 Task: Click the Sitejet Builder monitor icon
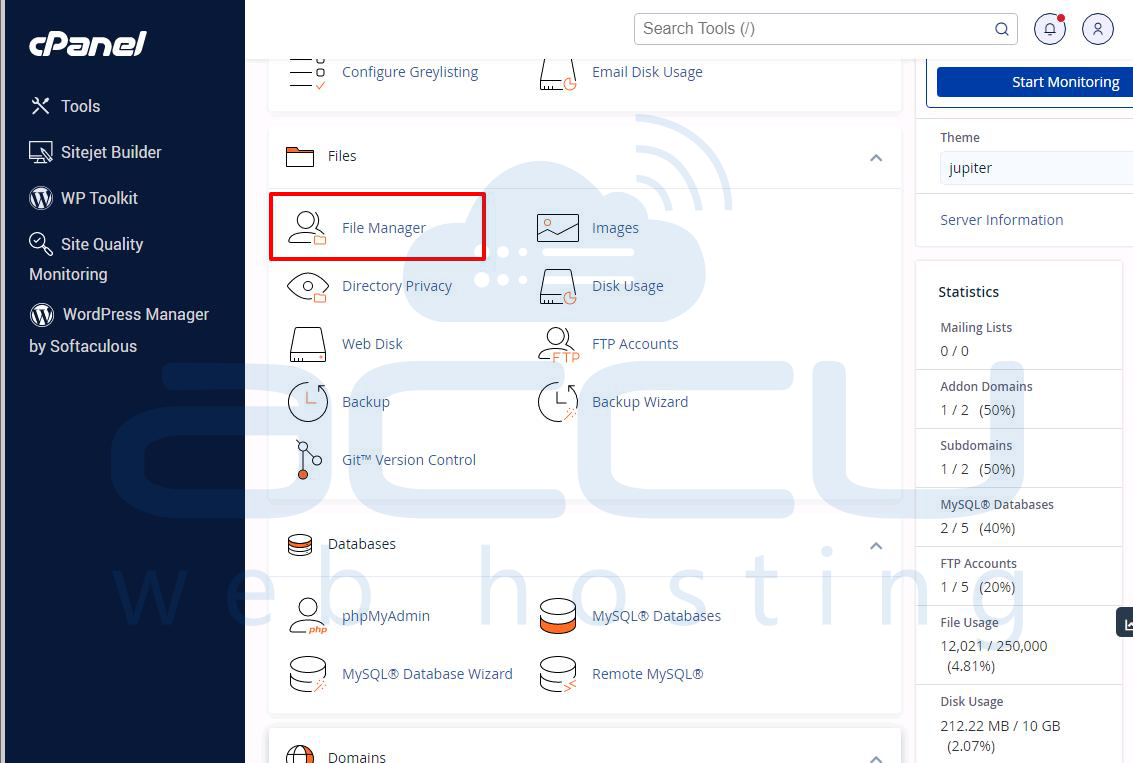coord(40,152)
